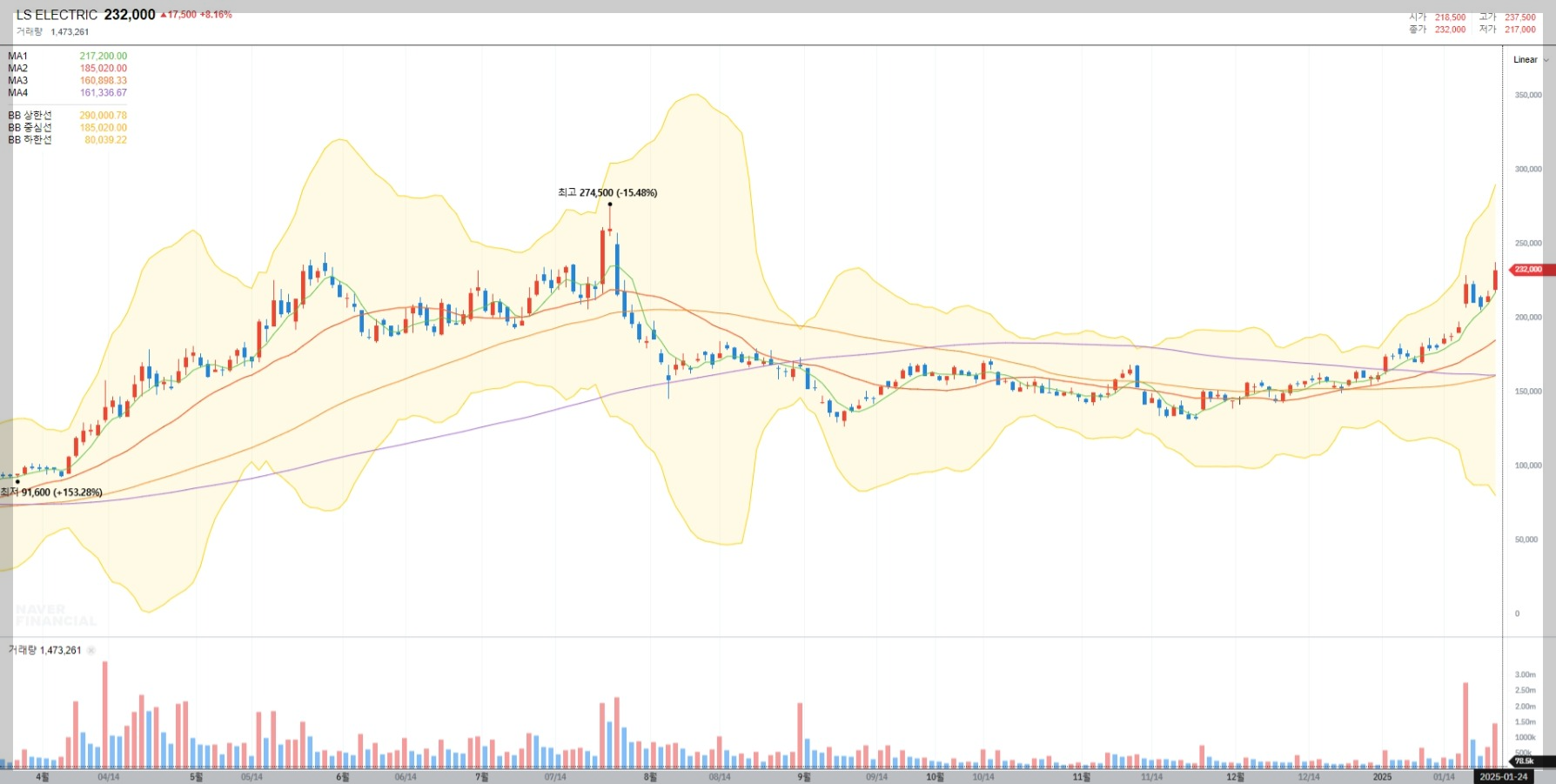
Task: Click the 거래량 1,473,261 header value
Action: coord(52,31)
